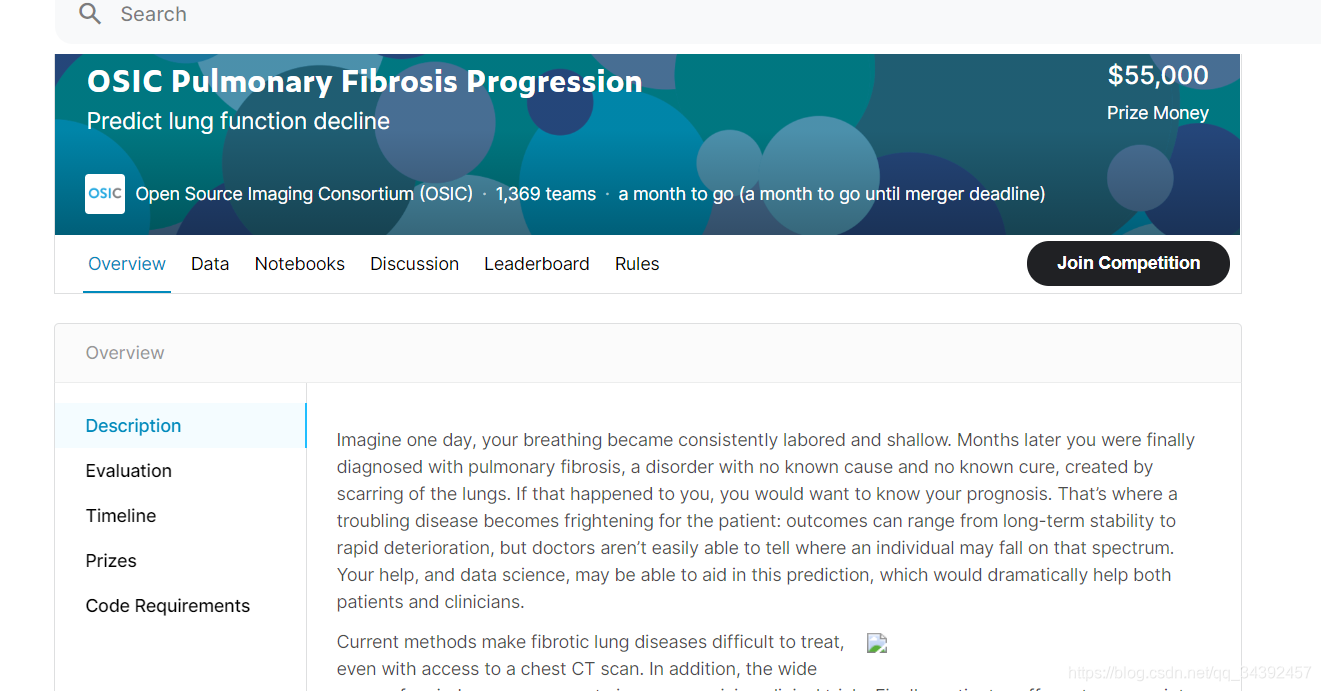Image resolution: width=1321 pixels, height=691 pixels.
Task: Open the Rules tab
Action: [637, 264]
